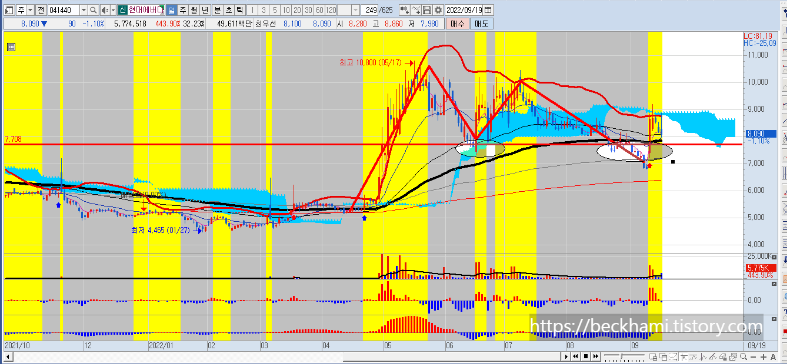Click the 매수 buy button
Image resolution: width=787 pixels, height=364 pixels.
pyautogui.click(x=457, y=23)
